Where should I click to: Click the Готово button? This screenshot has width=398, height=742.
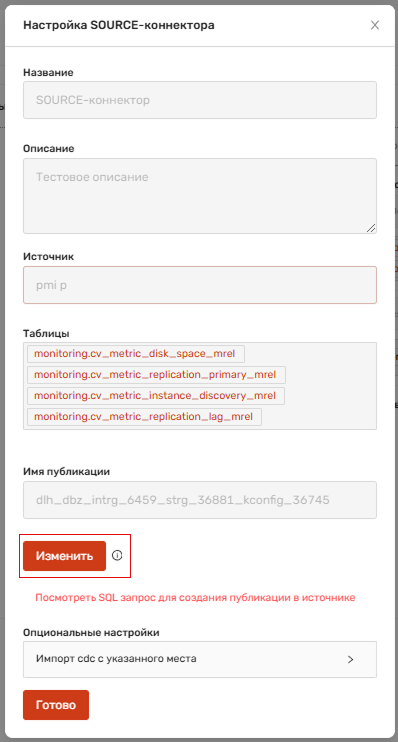[56, 705]
